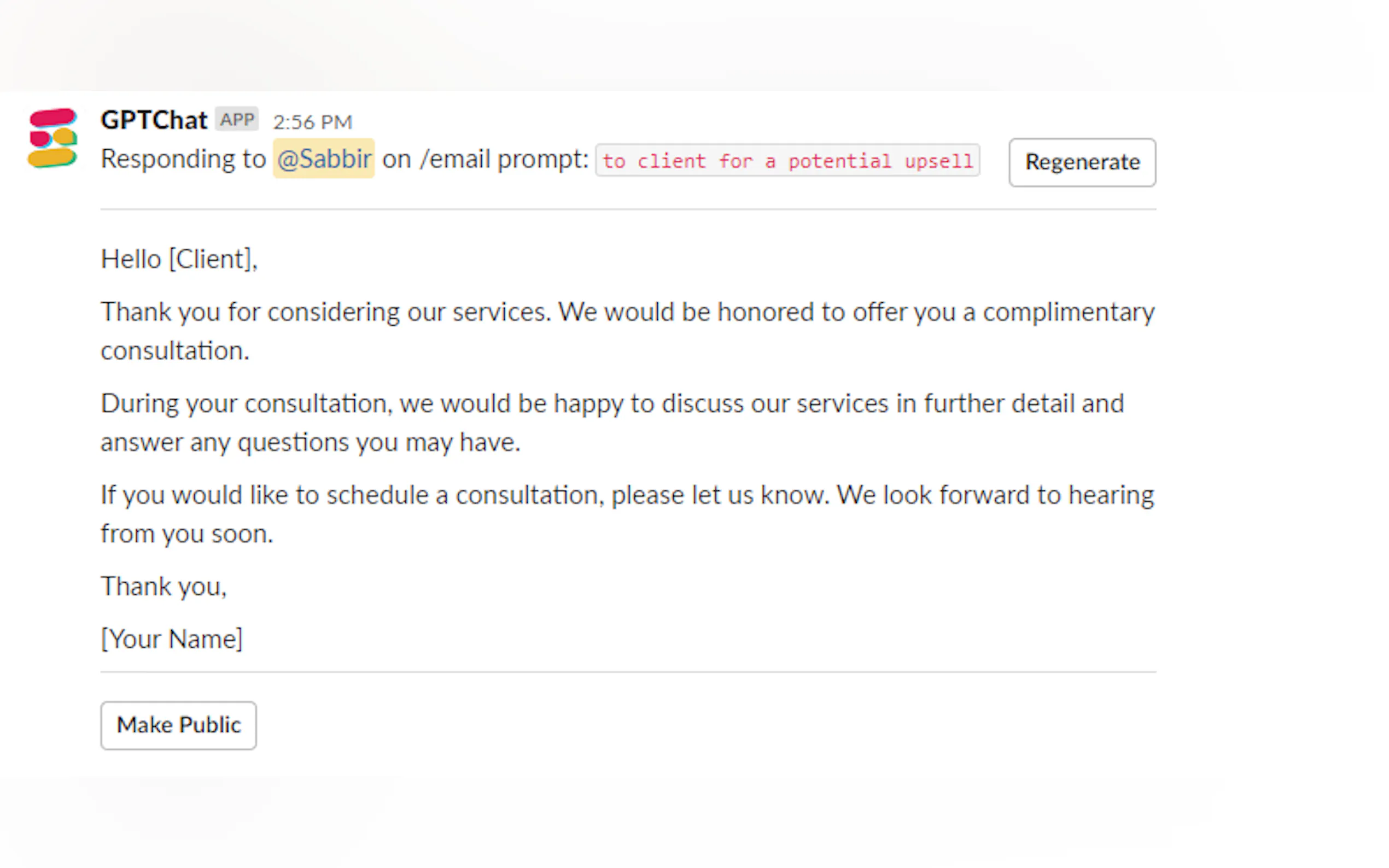This screenshot has width=1389, height=868.
Task: Click the divider line above Make Public
Action: pos(628,672)
